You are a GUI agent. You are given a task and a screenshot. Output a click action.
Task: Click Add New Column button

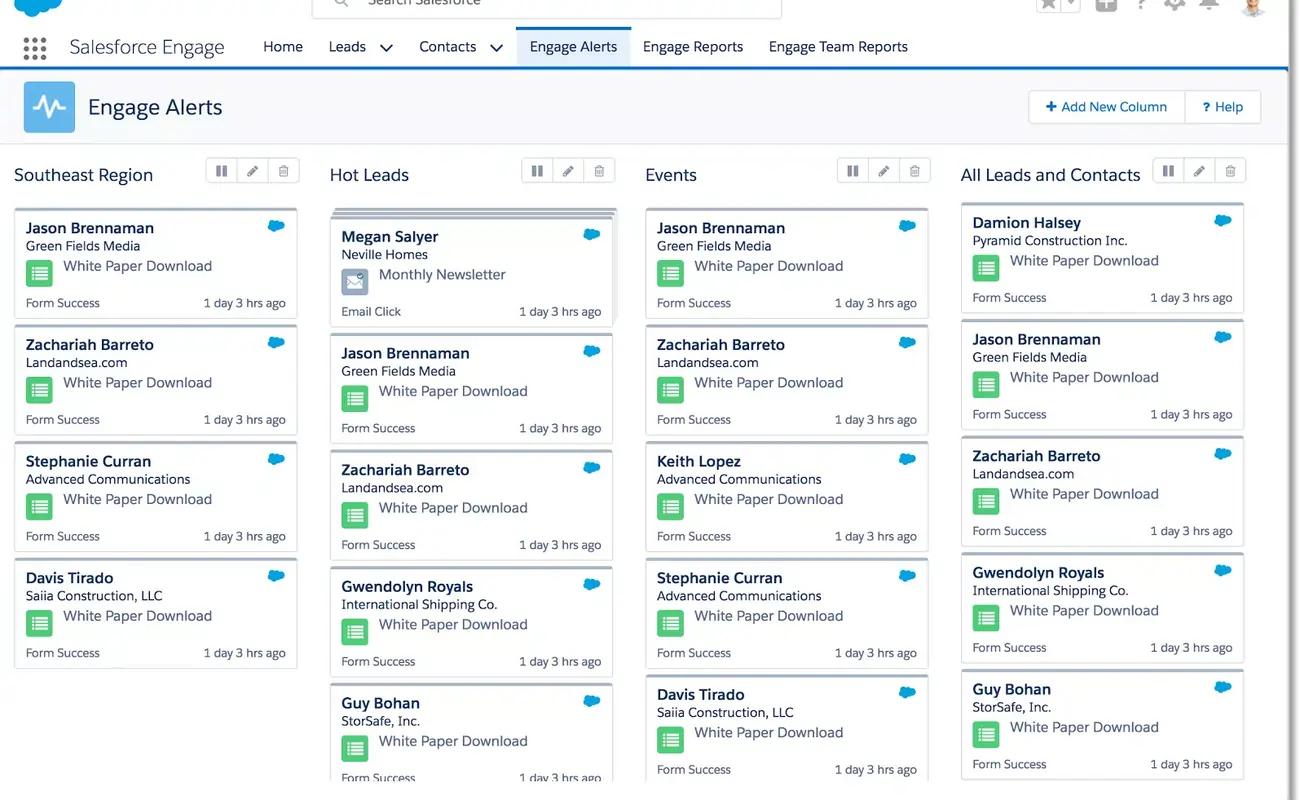1107,107
